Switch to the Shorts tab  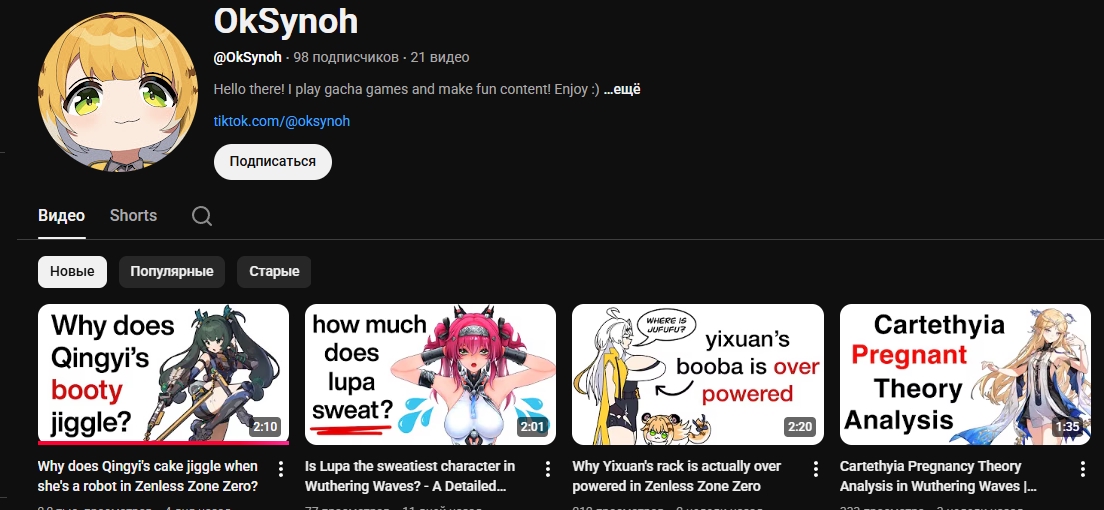pyautogui.click(x=133, y=216)
